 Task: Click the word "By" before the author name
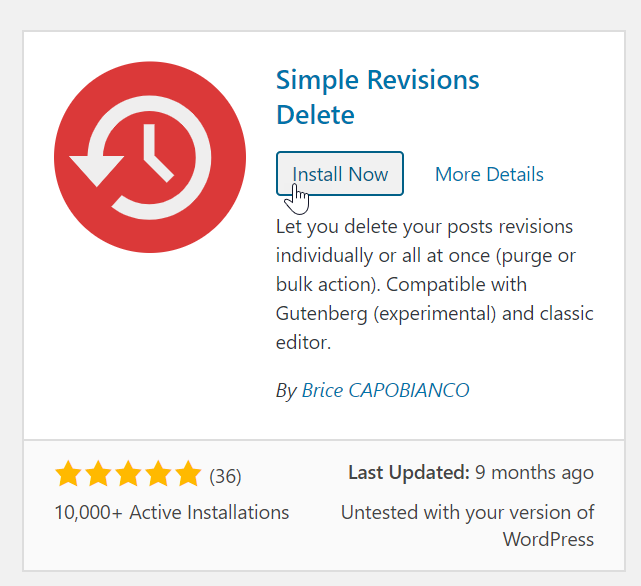click(286, 390)
